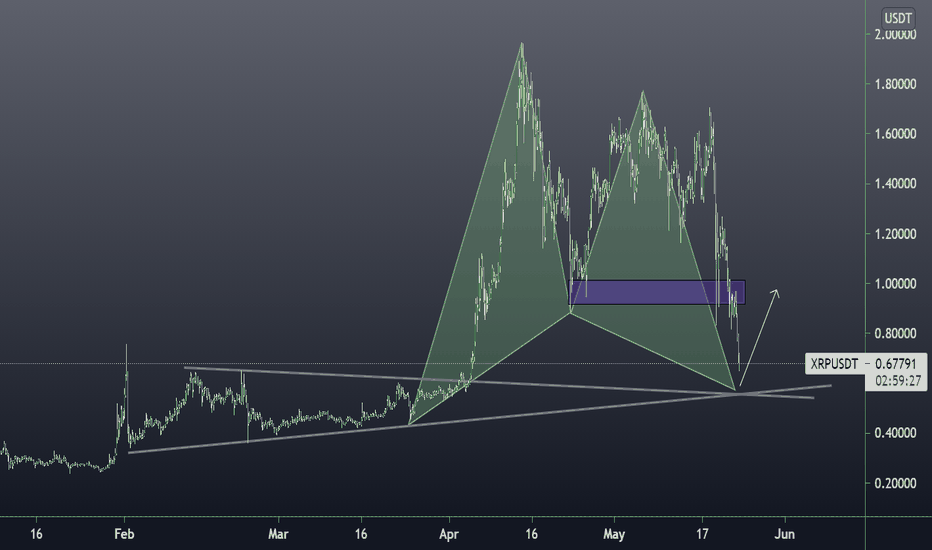Click the 1.20000 price axis label
The image size is (932, 550).
895,234
